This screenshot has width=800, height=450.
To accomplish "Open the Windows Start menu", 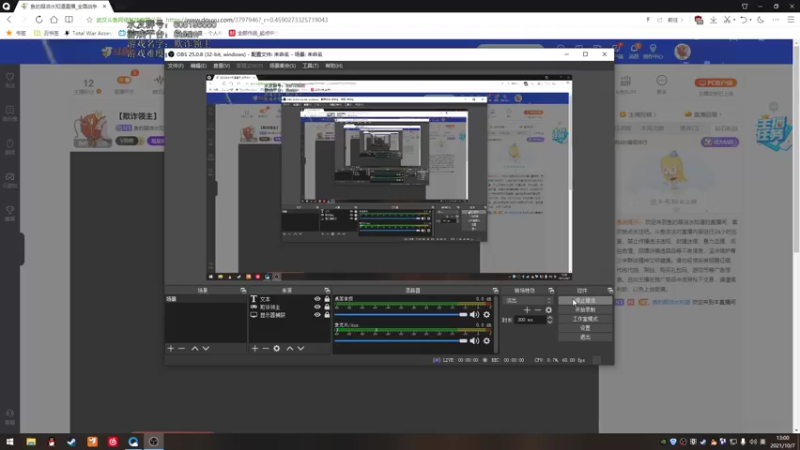I will pyautogui.click(x=10, y=442).
